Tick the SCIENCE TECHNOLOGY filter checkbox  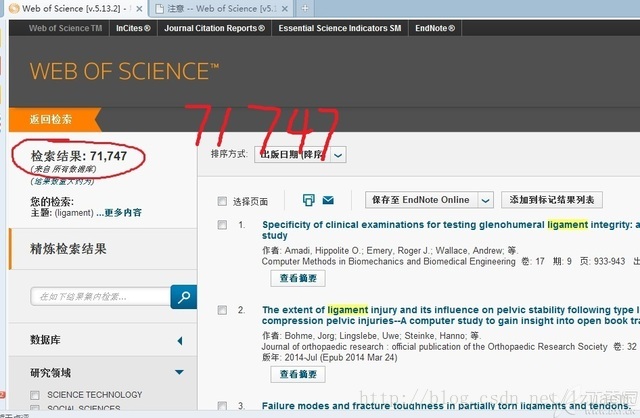(35, 395)
